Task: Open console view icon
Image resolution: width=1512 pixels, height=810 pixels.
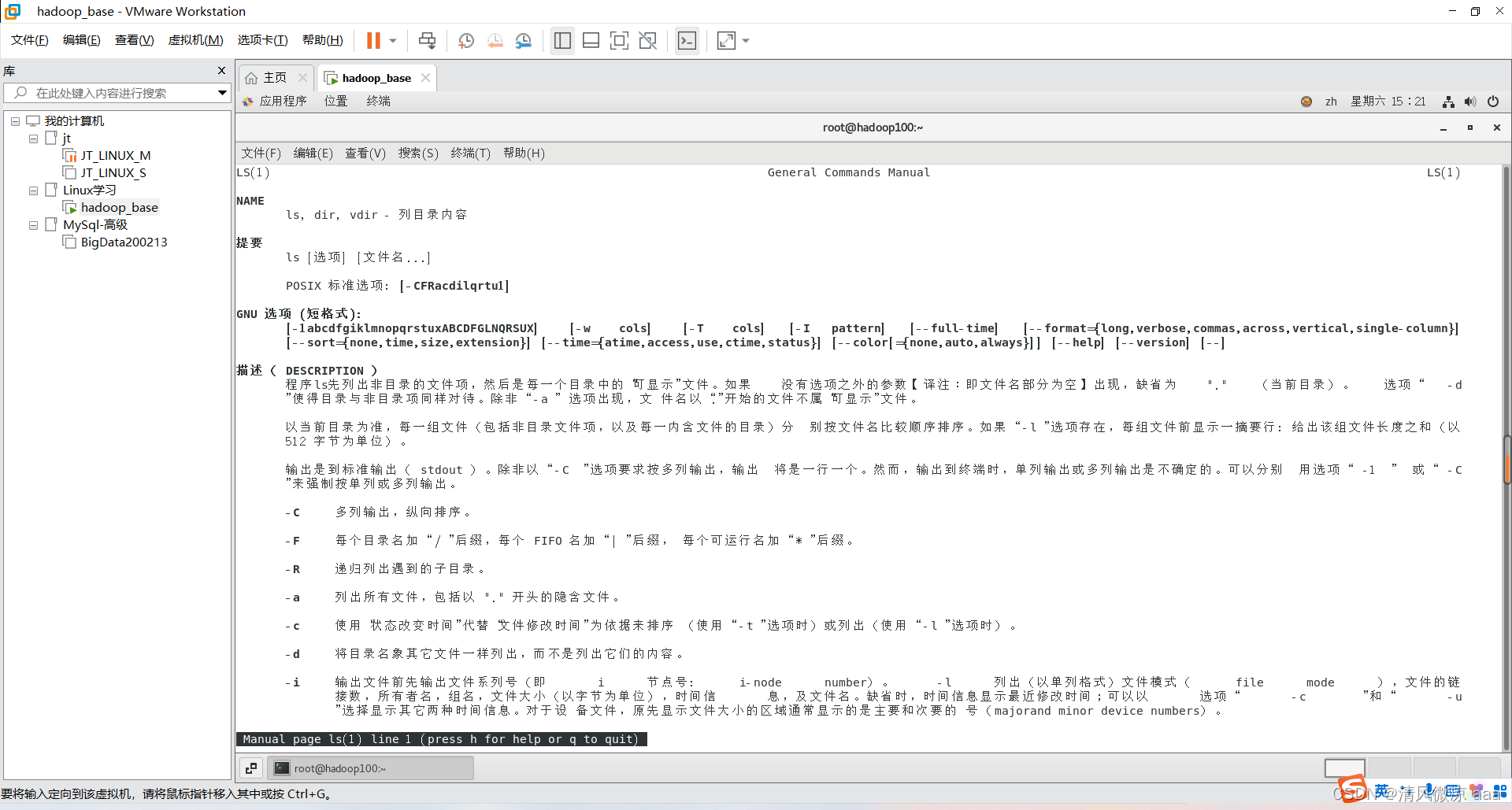Action: click(687, 40)
